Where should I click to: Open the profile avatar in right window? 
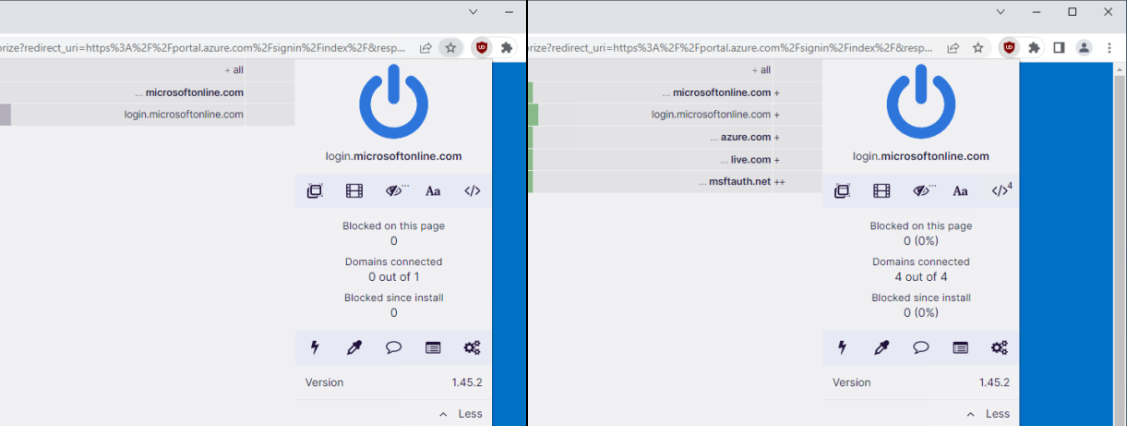point(1083,47)
